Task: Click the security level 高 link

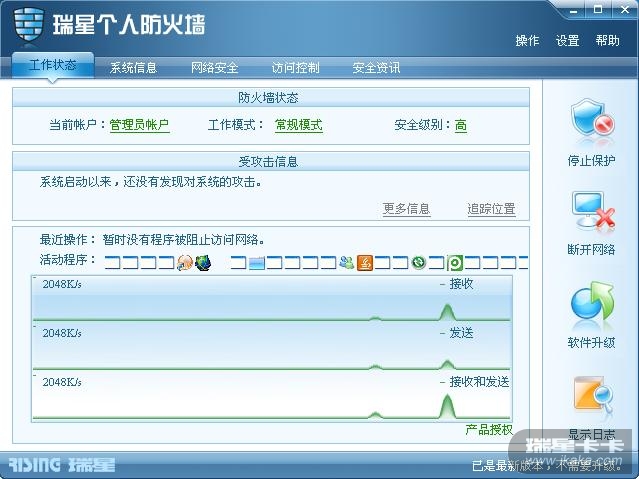Action: click(x=461, y=125)
